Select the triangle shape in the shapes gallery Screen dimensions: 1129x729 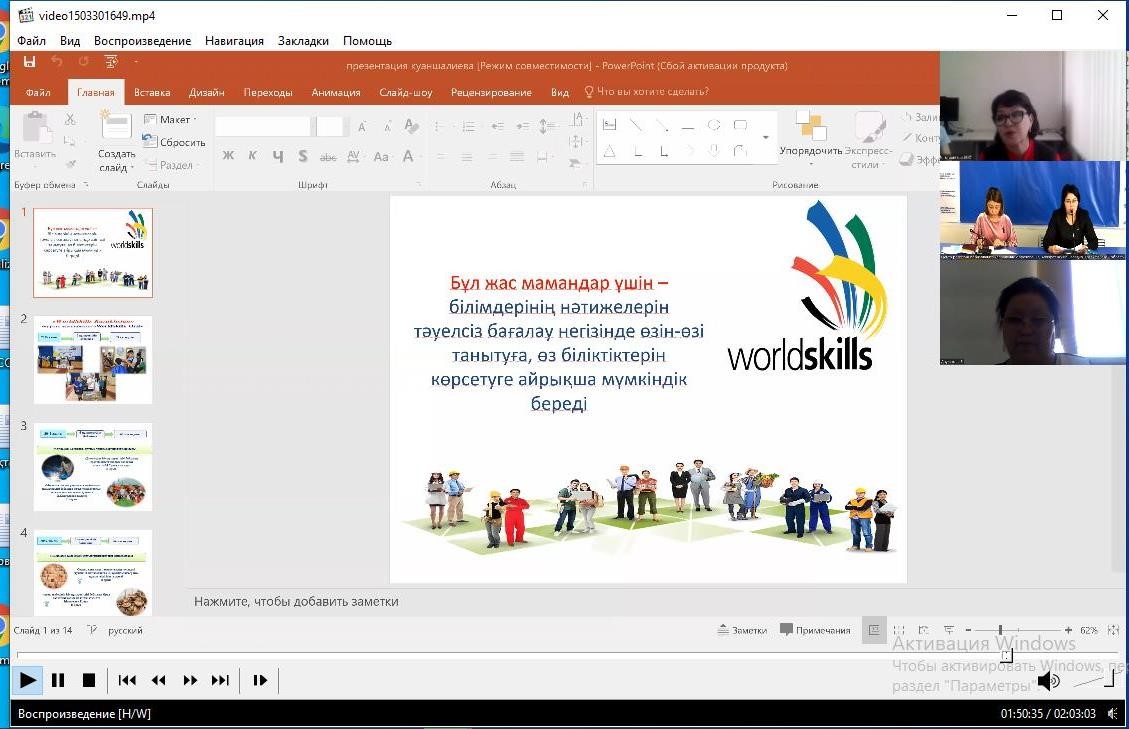point(609,151)
